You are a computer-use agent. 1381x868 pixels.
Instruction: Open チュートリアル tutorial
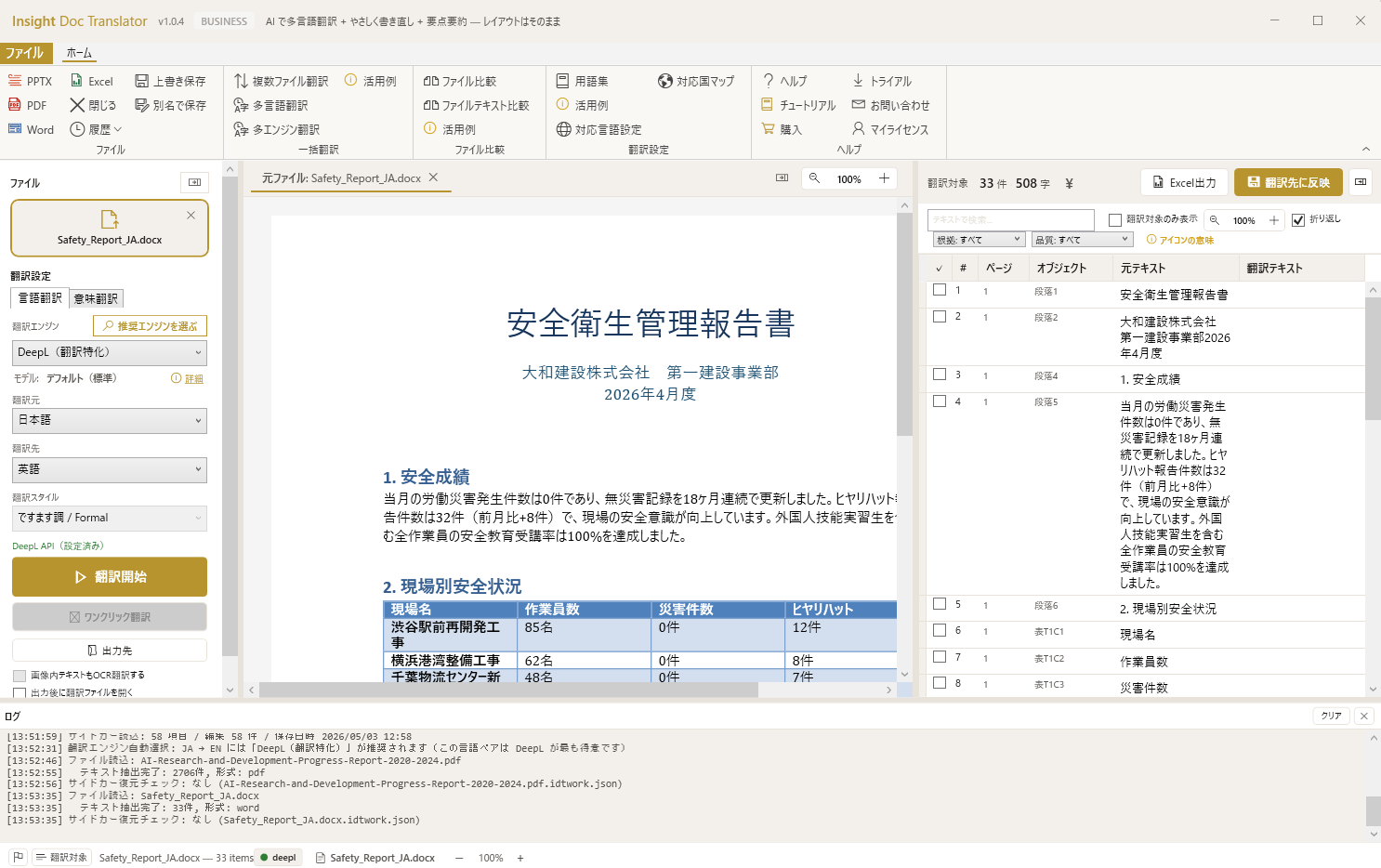[x=798, y=105]
